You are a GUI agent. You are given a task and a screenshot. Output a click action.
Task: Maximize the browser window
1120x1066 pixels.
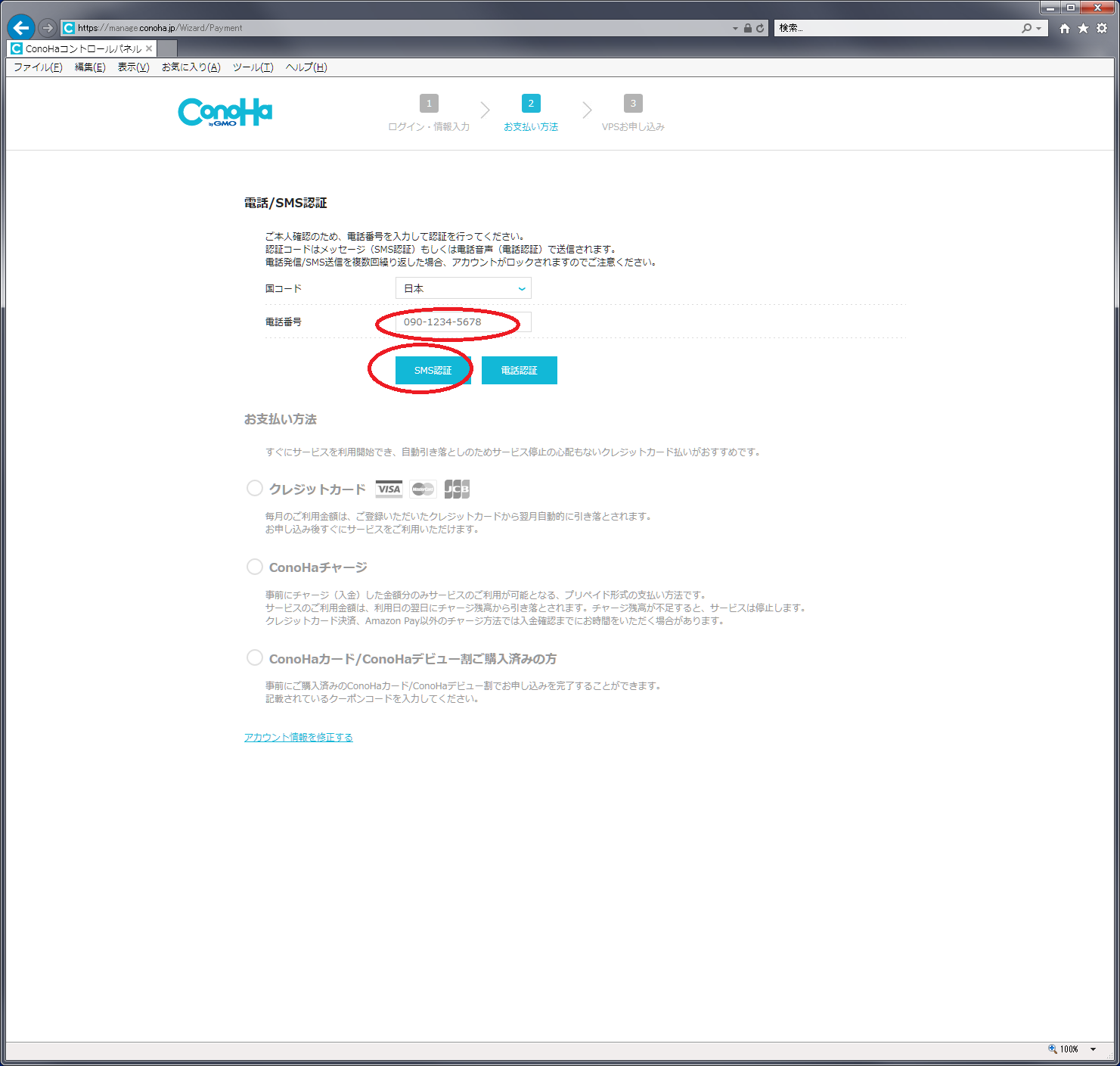[x=1071, y=8]
